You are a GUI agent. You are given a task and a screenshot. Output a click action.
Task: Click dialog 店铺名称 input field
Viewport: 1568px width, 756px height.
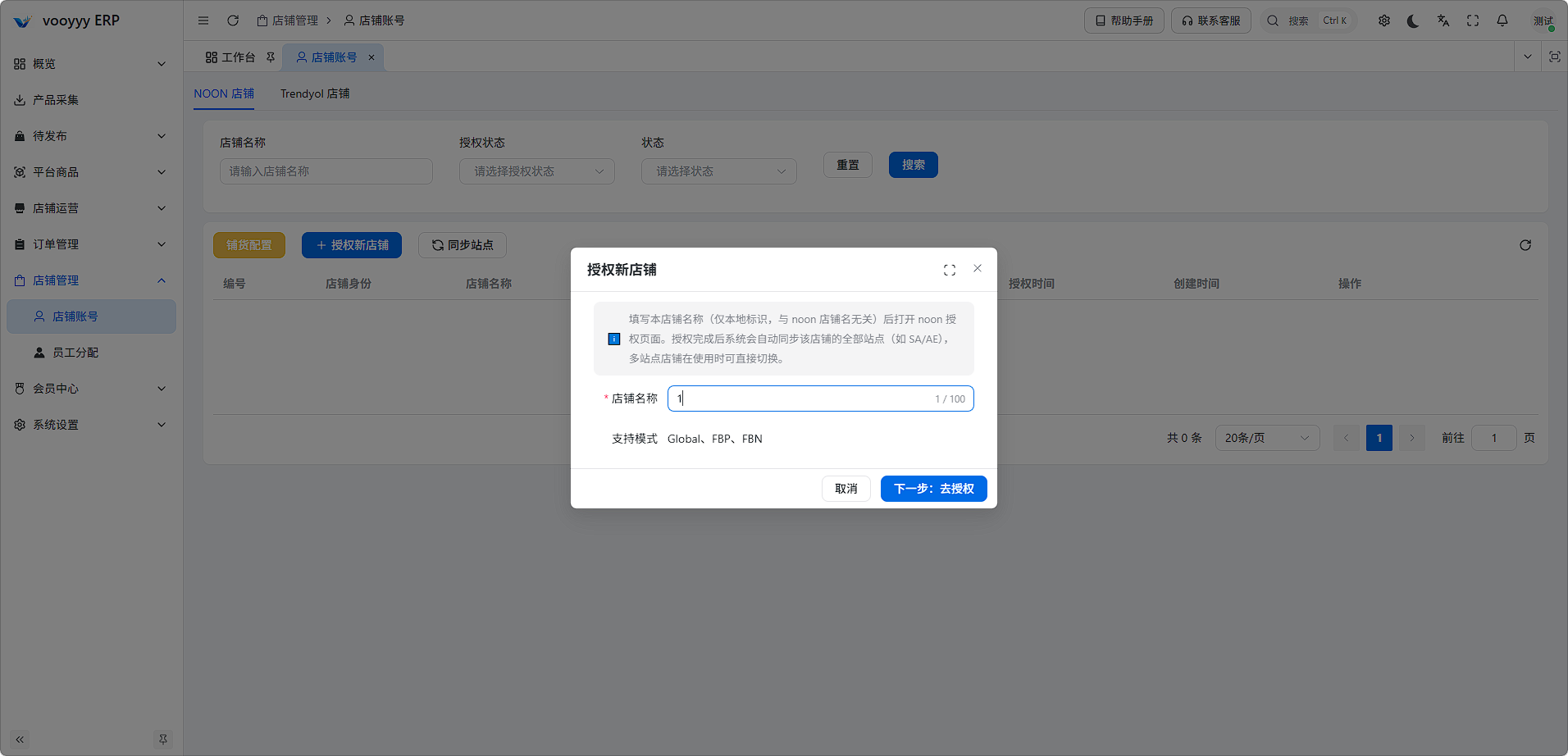coord(821,398)
